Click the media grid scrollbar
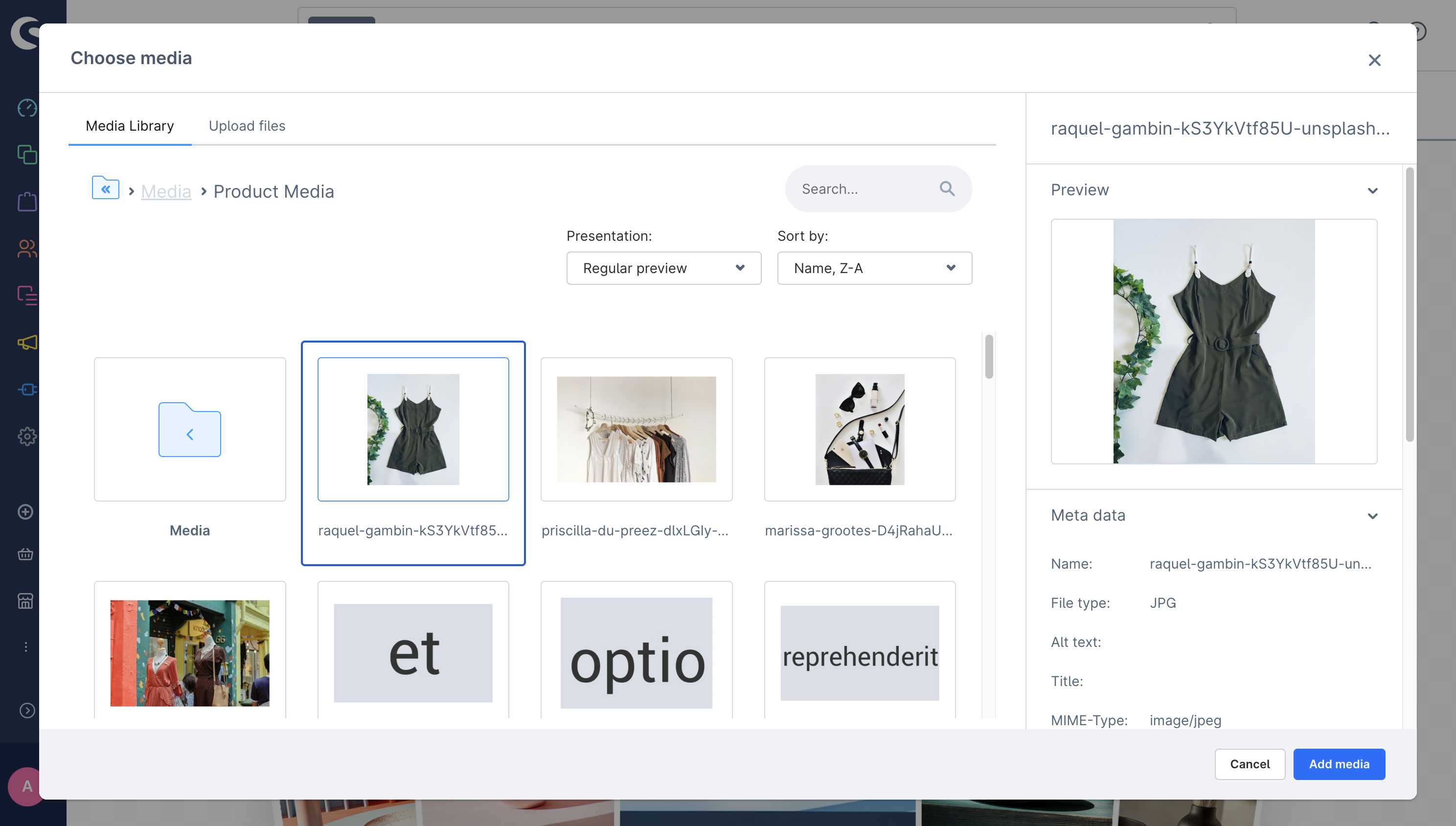This screenshot has width=1456, height=826. click(x=989, y=356)
